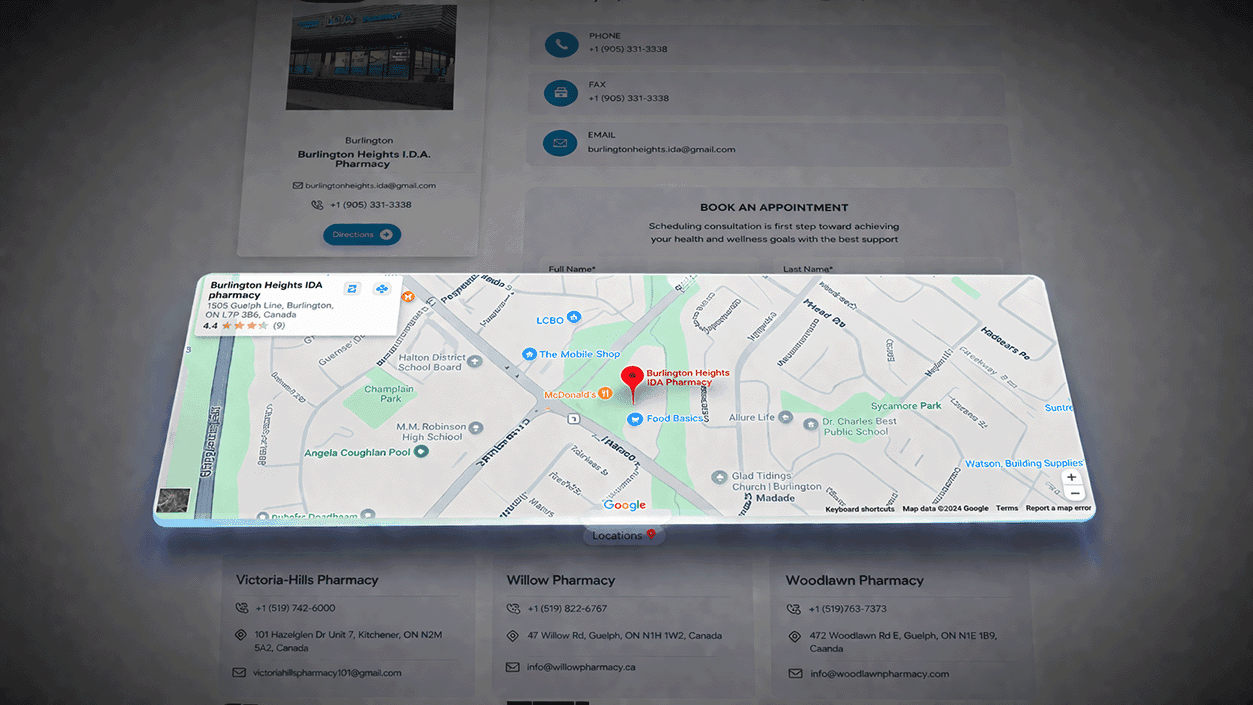Select M.M. Robinson High School marker
This screenshot has width=1253, height=705.
(476, 428)
